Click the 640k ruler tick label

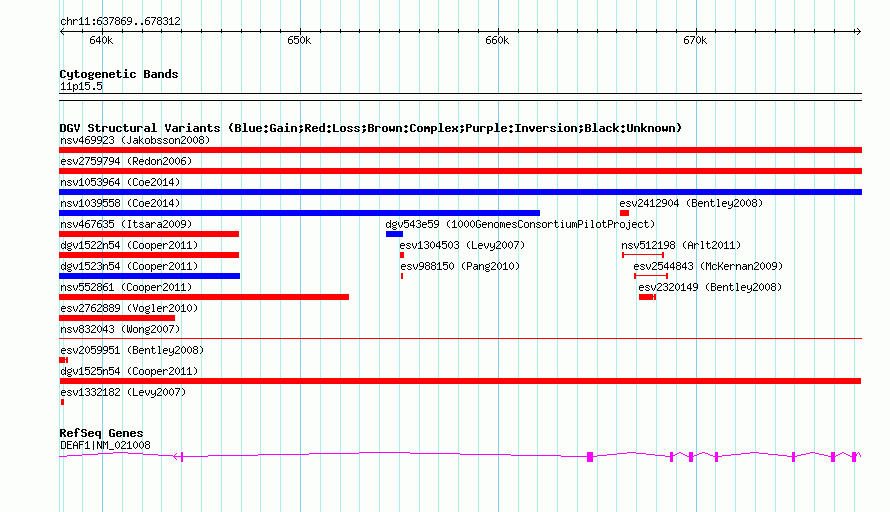pyautogui.click(x=101, y=40)
